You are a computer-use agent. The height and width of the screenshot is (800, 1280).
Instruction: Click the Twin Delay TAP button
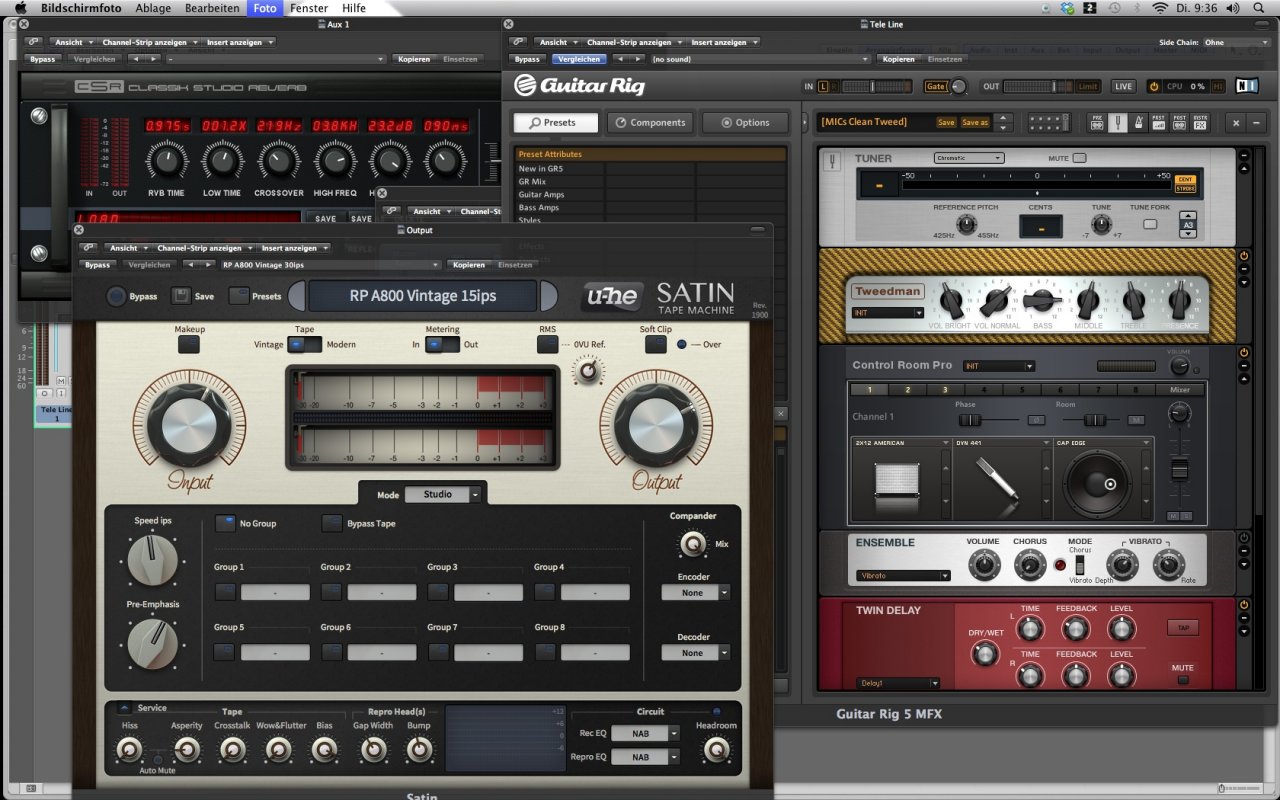tap(1182, 628)
